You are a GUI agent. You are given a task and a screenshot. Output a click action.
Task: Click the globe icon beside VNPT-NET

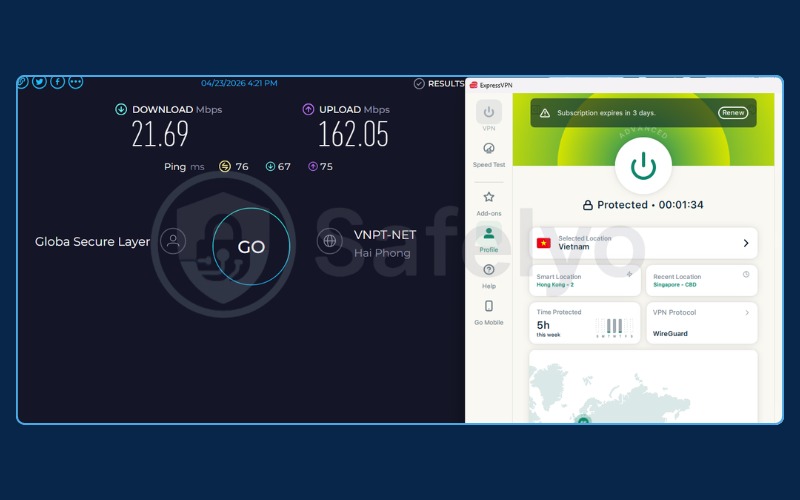tap(330, 241)
